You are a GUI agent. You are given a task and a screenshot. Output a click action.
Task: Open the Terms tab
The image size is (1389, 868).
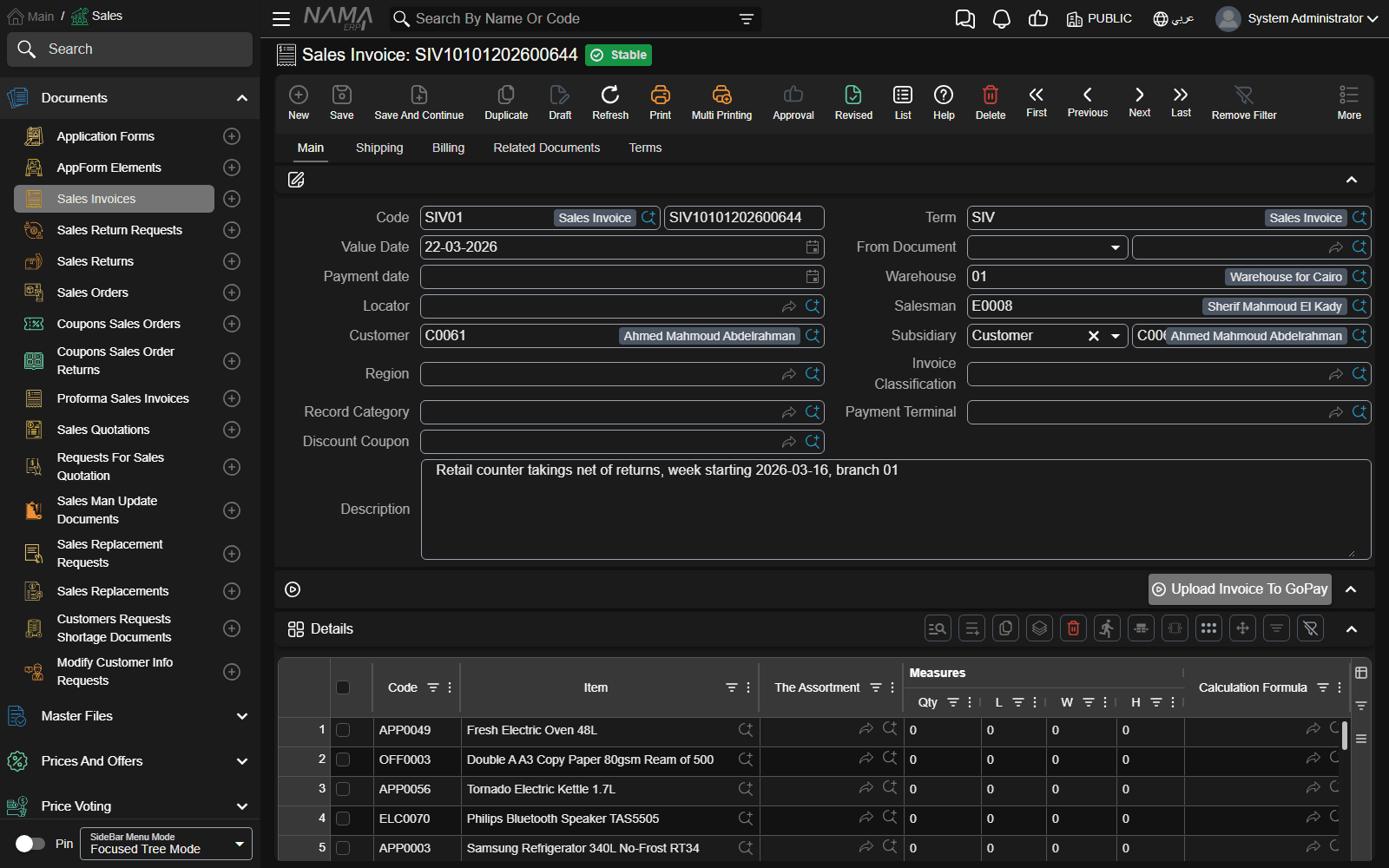(x=645, y=148)
